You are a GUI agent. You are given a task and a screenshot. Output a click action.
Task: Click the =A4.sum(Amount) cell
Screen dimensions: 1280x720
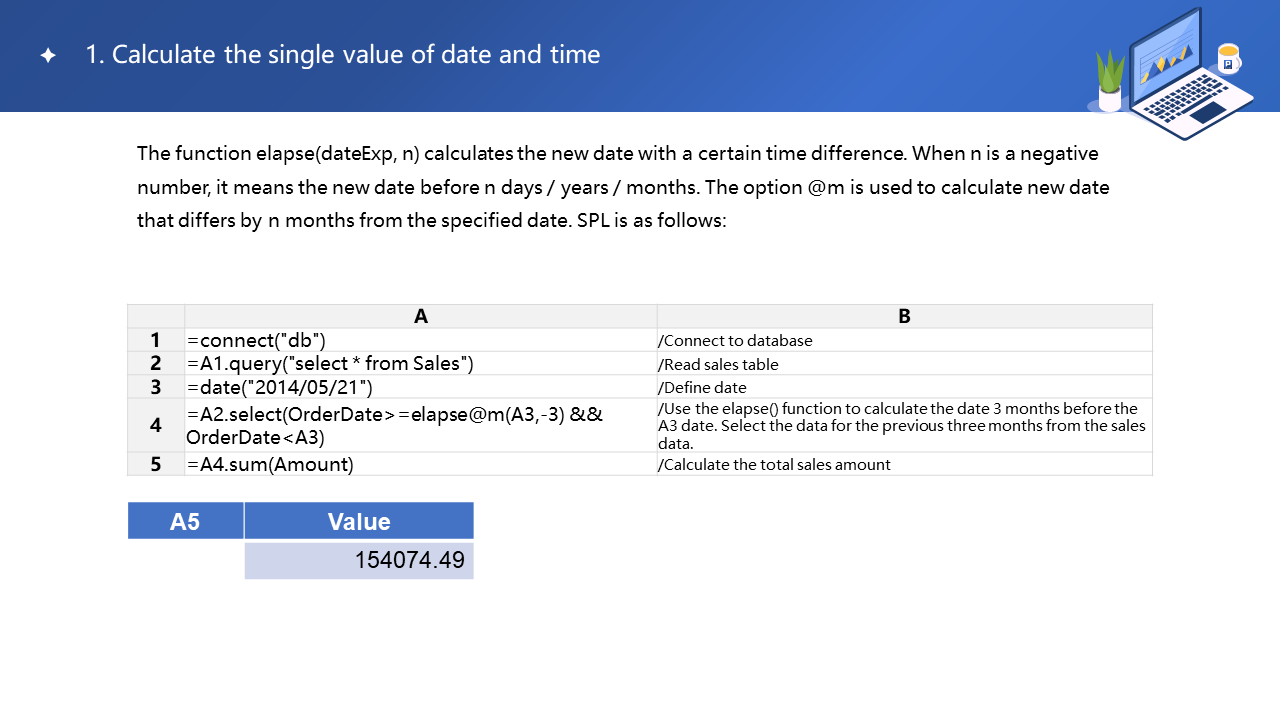(420, 464)
